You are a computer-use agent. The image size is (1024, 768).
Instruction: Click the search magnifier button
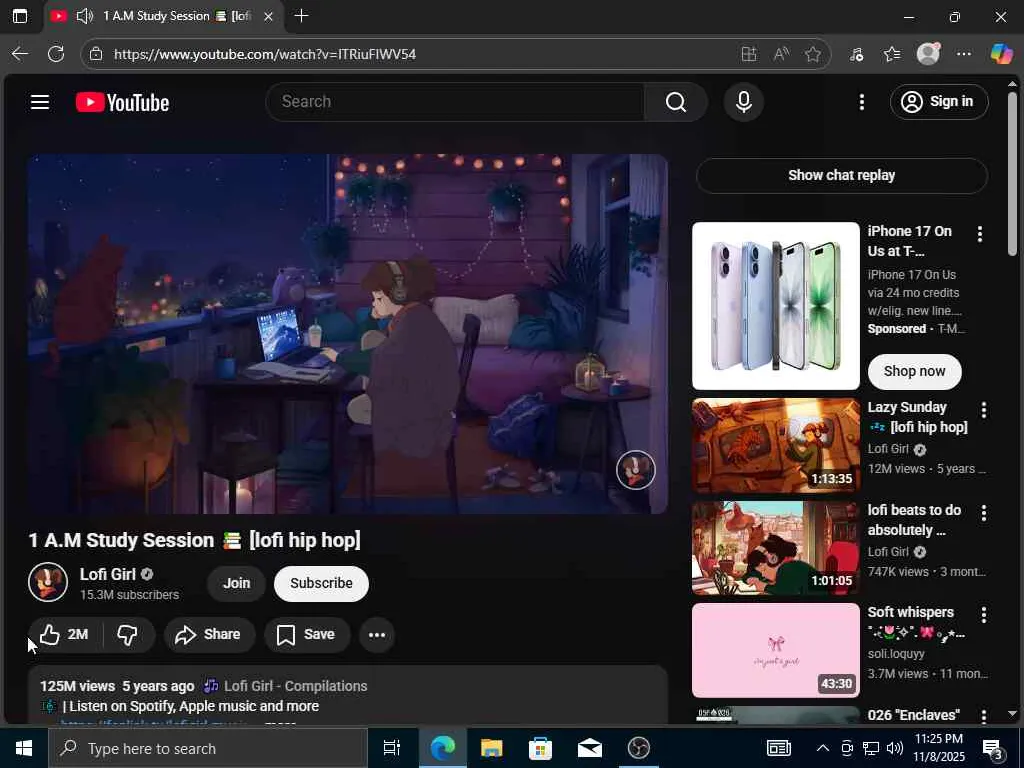[676, 102]
